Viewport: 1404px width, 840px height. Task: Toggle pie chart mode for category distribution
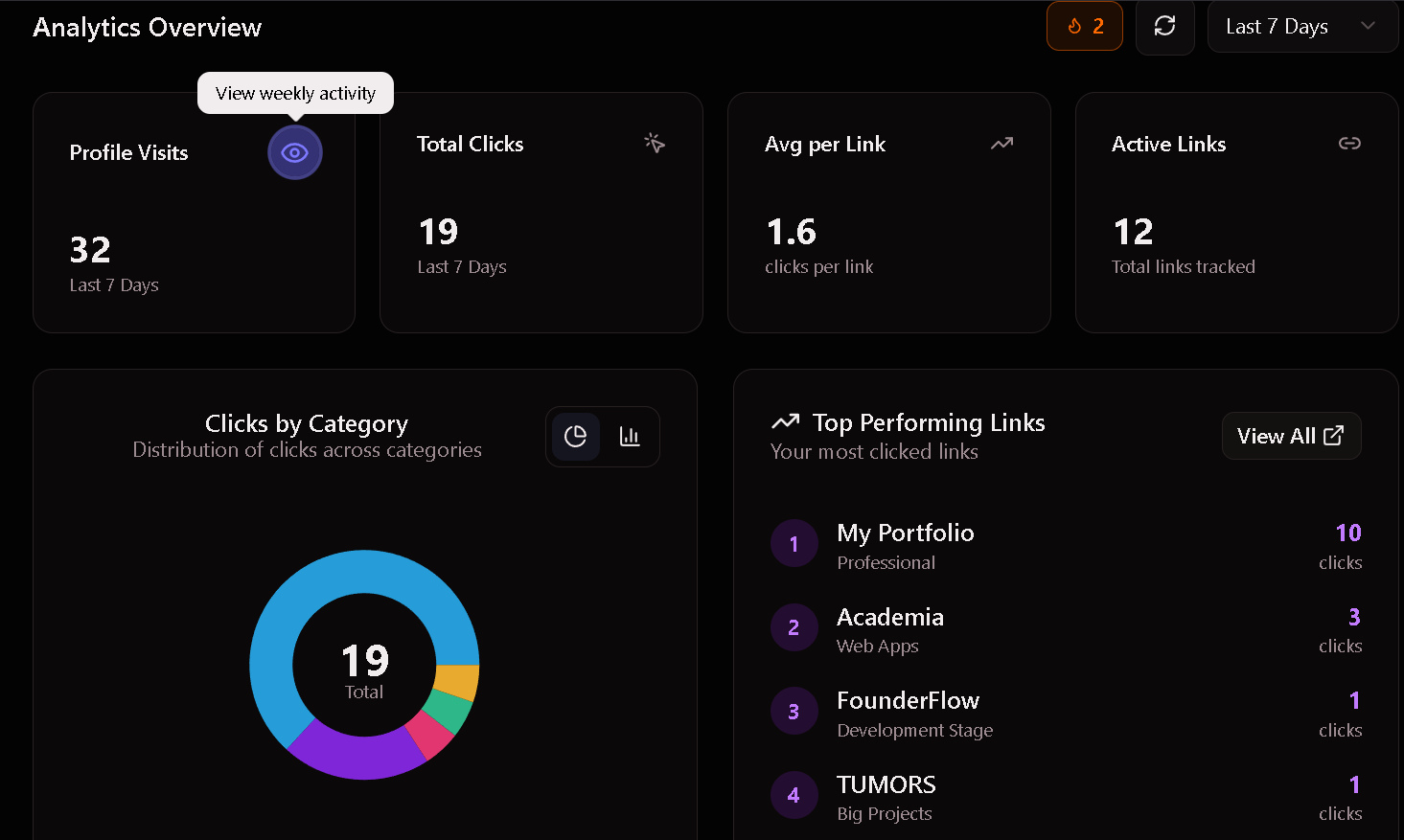[575, 436]
